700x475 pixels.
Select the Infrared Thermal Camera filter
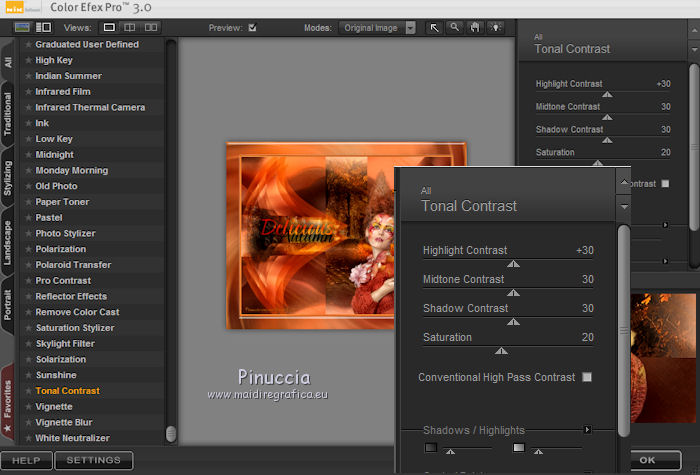click(90, 108)
